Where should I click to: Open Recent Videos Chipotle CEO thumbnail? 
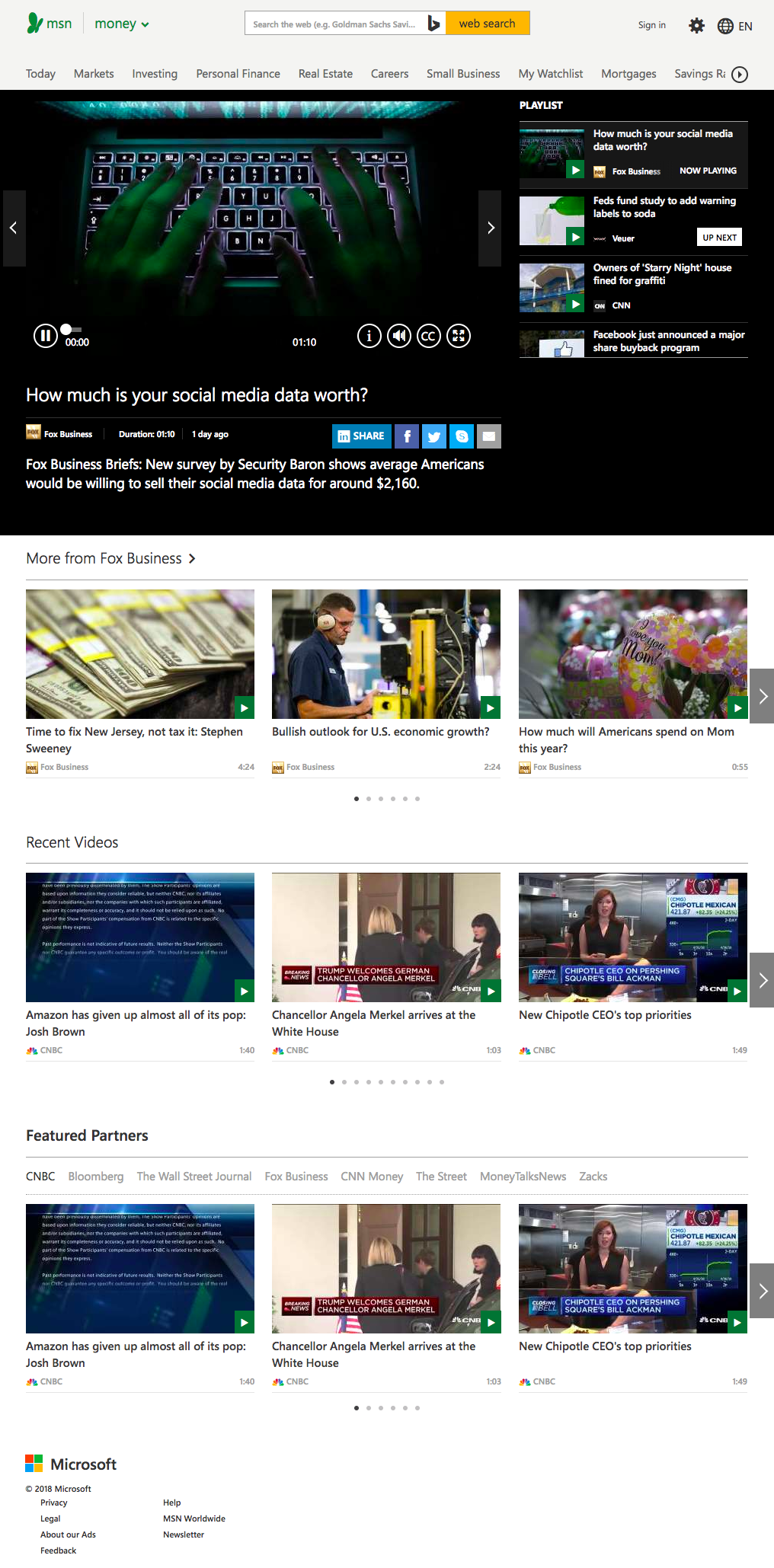coord(633,937)
